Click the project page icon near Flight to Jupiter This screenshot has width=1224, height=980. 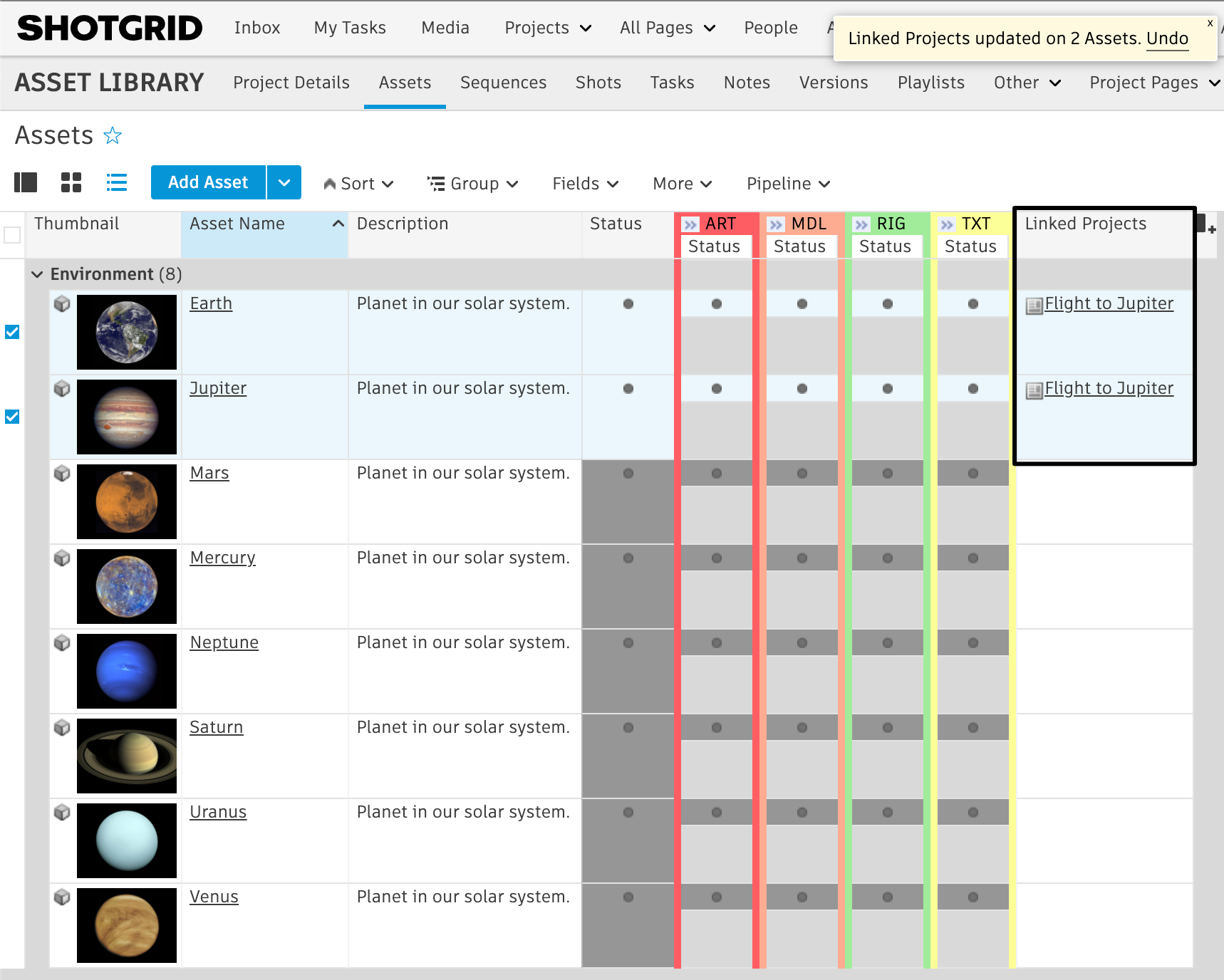1033,303
